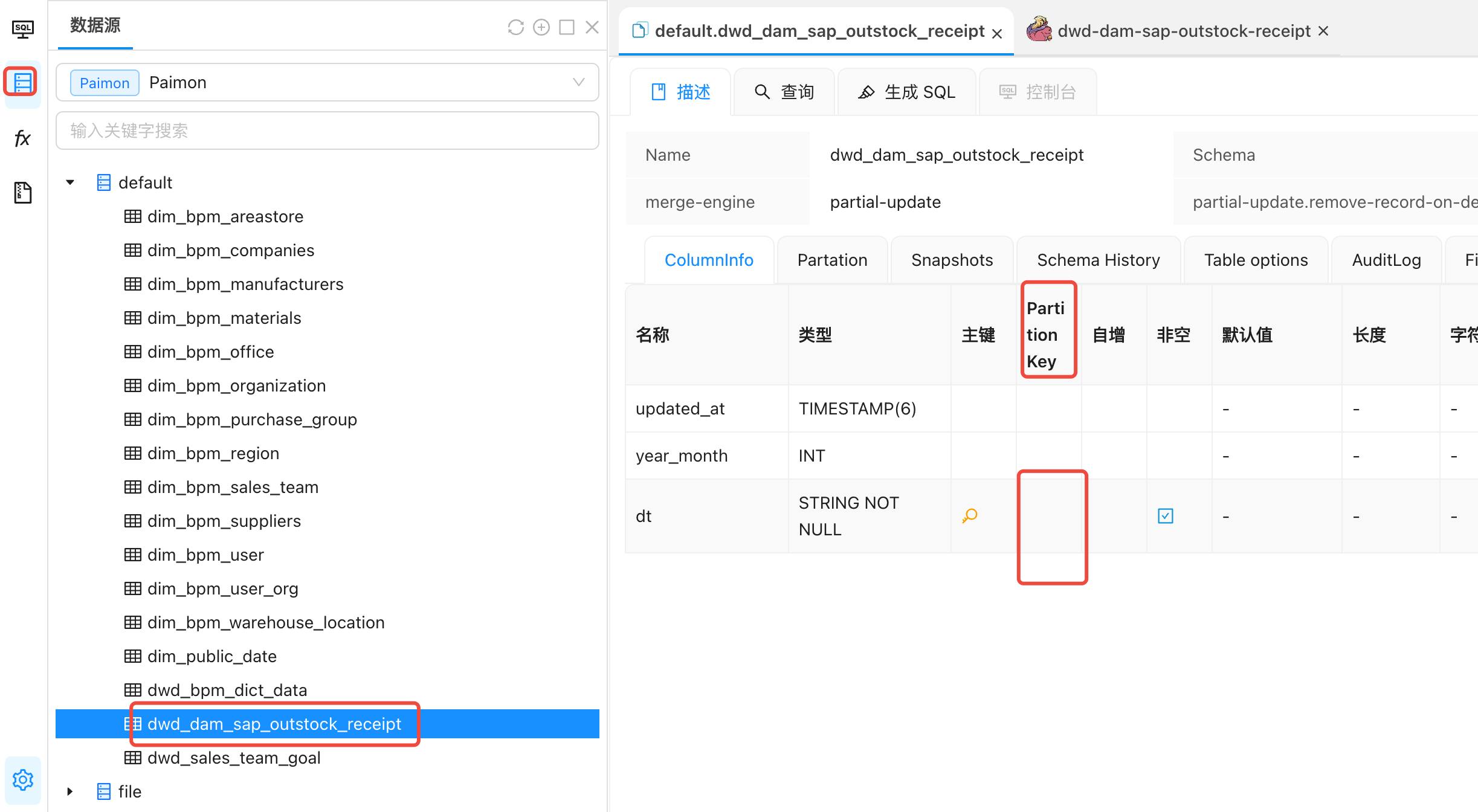This screenshot has height=812, width=1478.
Task: Collapse the default database node
Action: coord(70,182)
